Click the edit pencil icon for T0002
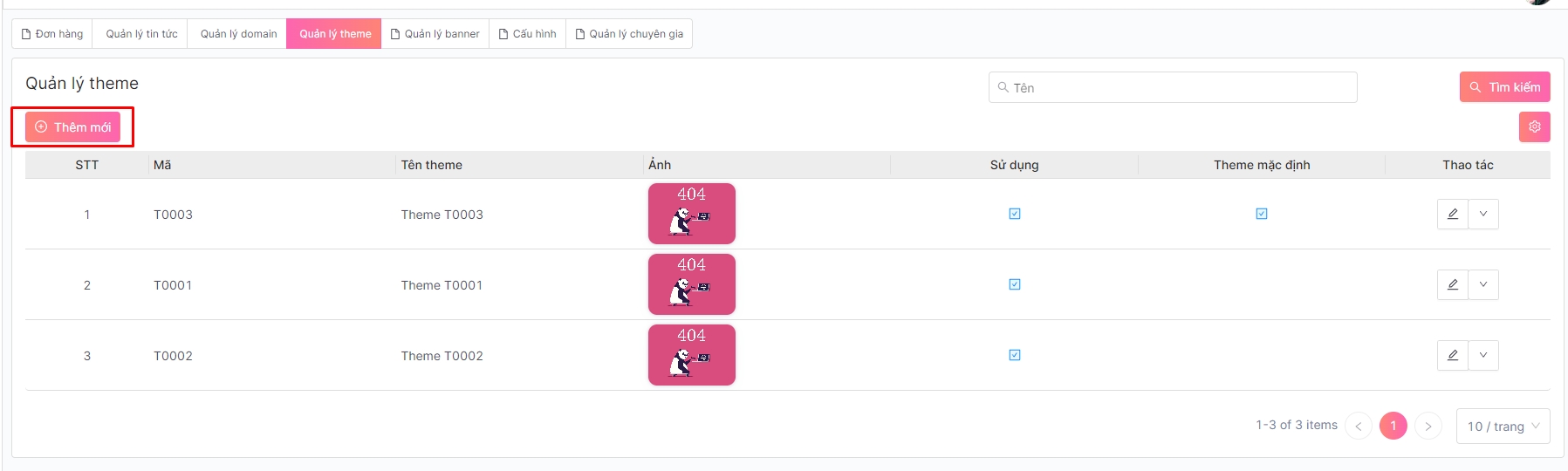 pos(1452,355)
